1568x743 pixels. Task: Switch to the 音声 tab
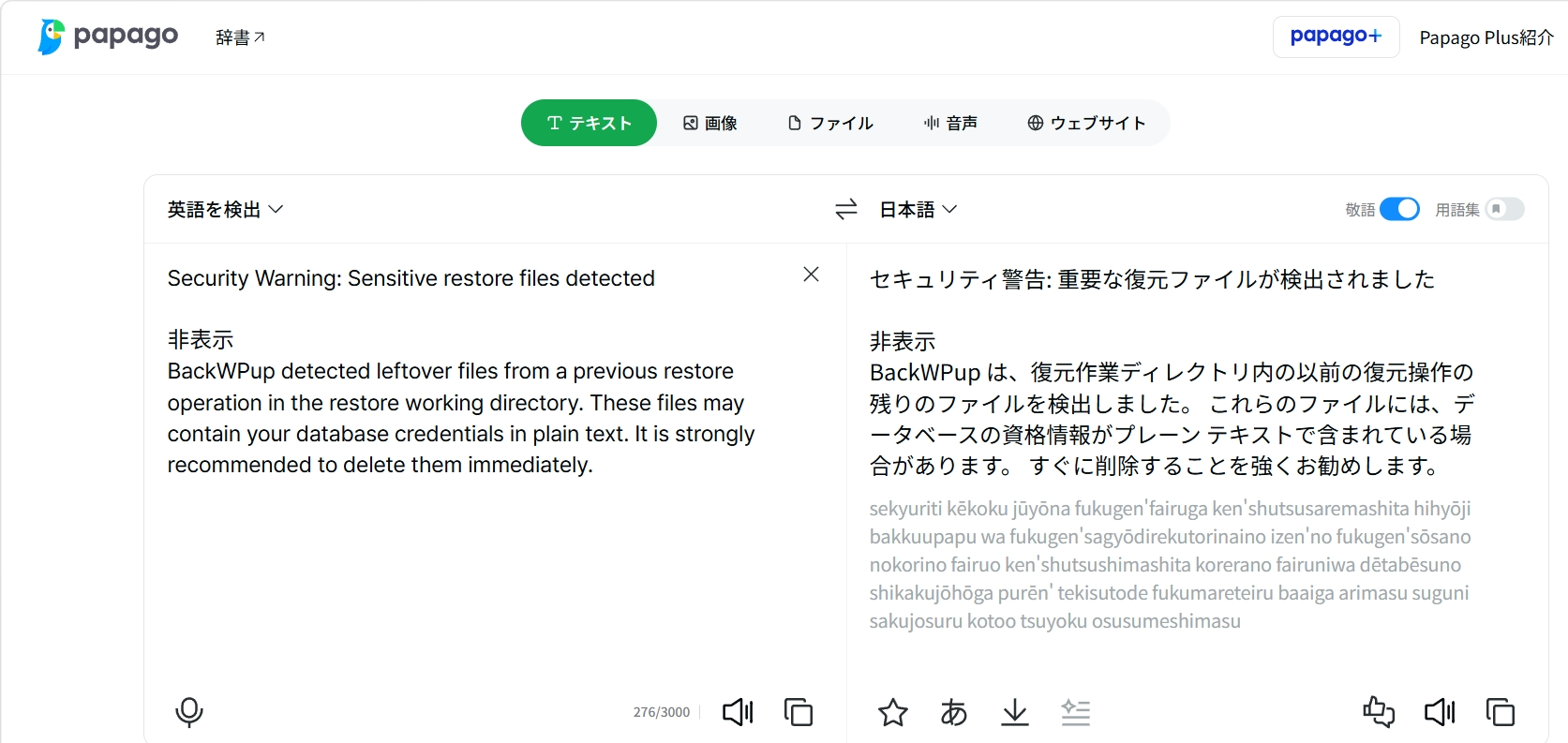click(x=950, y=123)
